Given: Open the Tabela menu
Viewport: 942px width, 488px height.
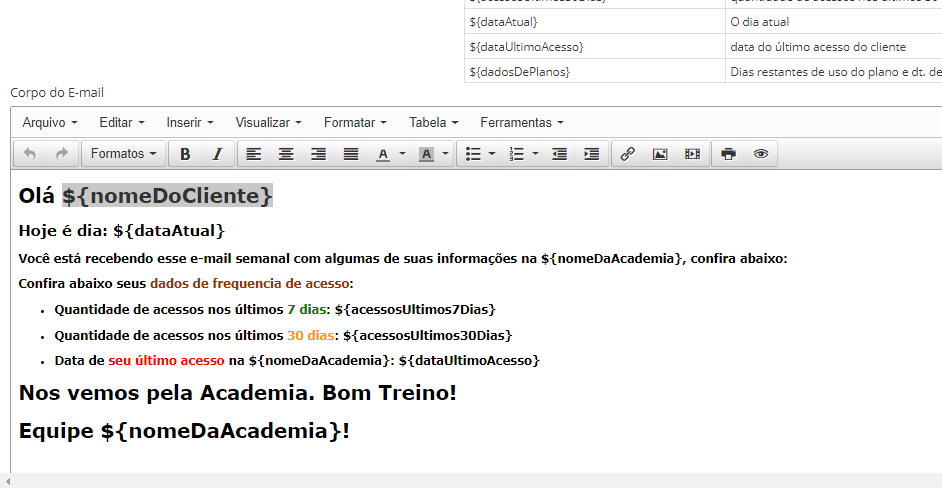Looking at the screenshot, I should pyautogui.click(x=433, y=122).
